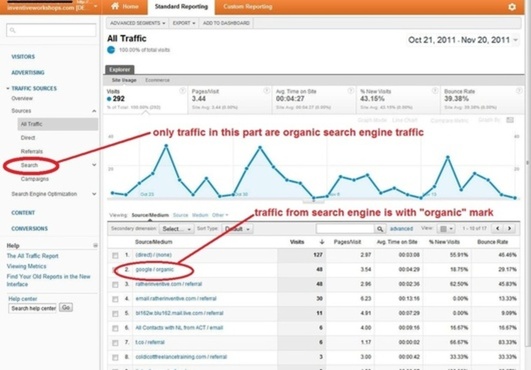Image resolution: width=531 pixels, height=370 pixels.
Task: Open google / organic source link
Action: (154, 270)
